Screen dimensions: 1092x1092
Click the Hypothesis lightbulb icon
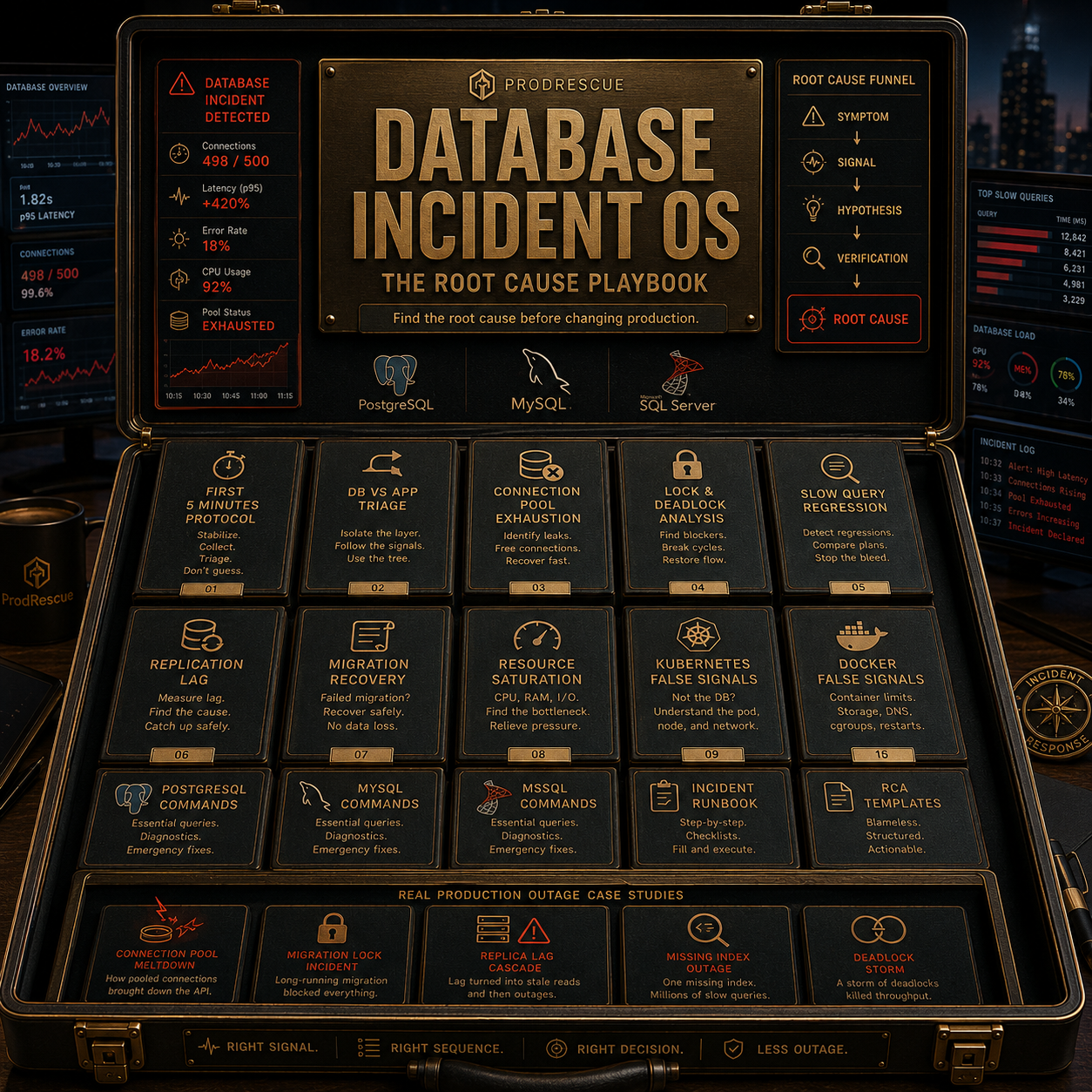[x=813, y=209]
